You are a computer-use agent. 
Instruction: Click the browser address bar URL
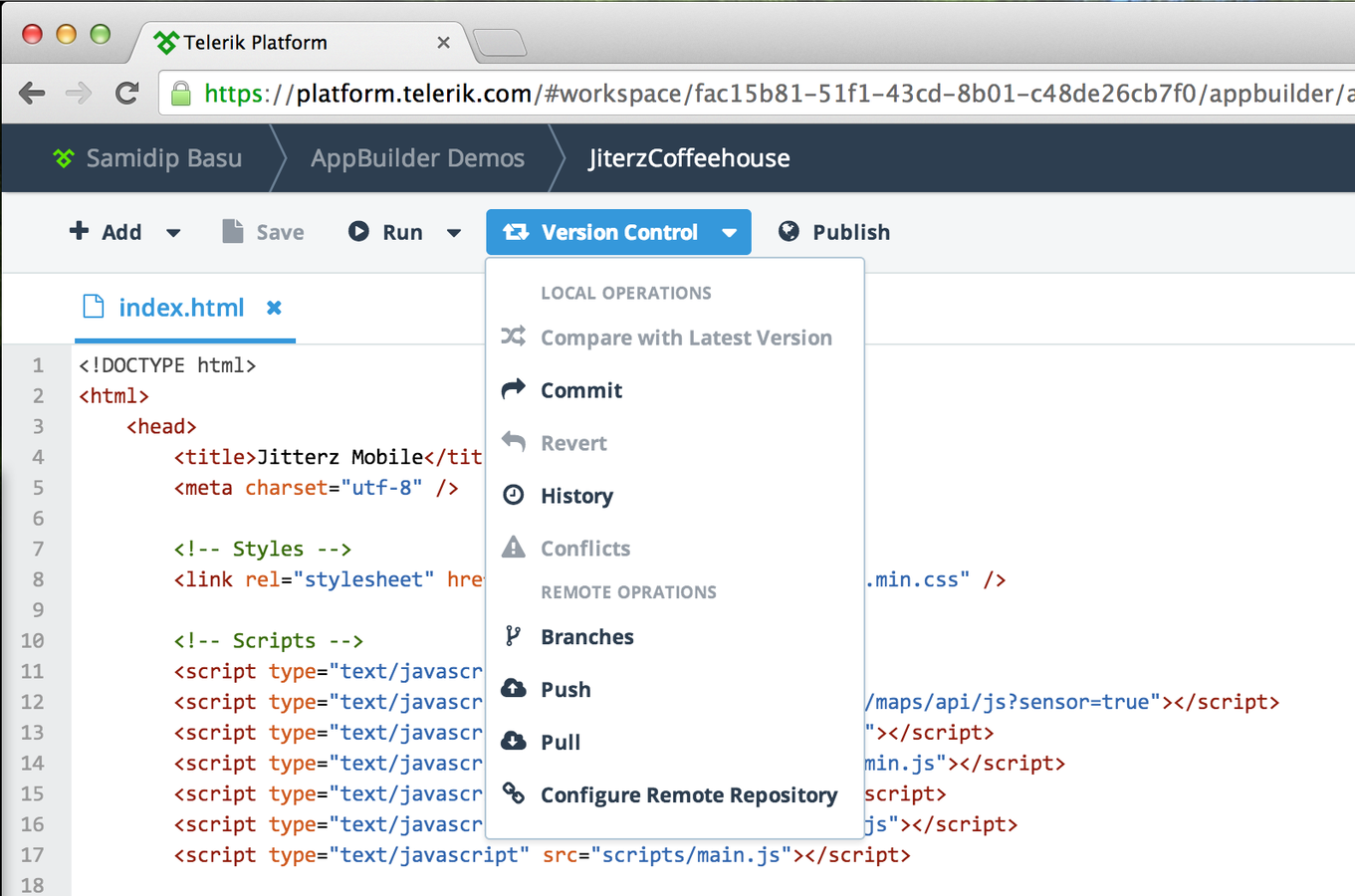[777, 94]
